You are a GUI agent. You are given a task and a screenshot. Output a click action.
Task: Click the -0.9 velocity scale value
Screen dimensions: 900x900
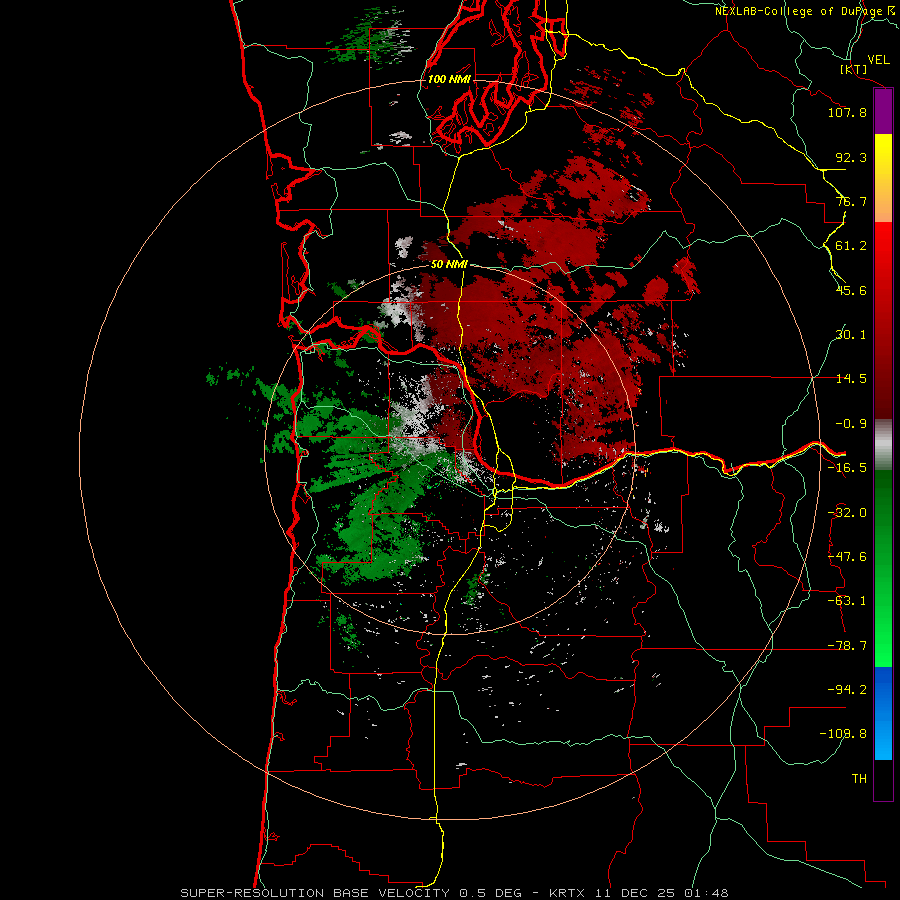pyautogui.click(x=851, y=424)
